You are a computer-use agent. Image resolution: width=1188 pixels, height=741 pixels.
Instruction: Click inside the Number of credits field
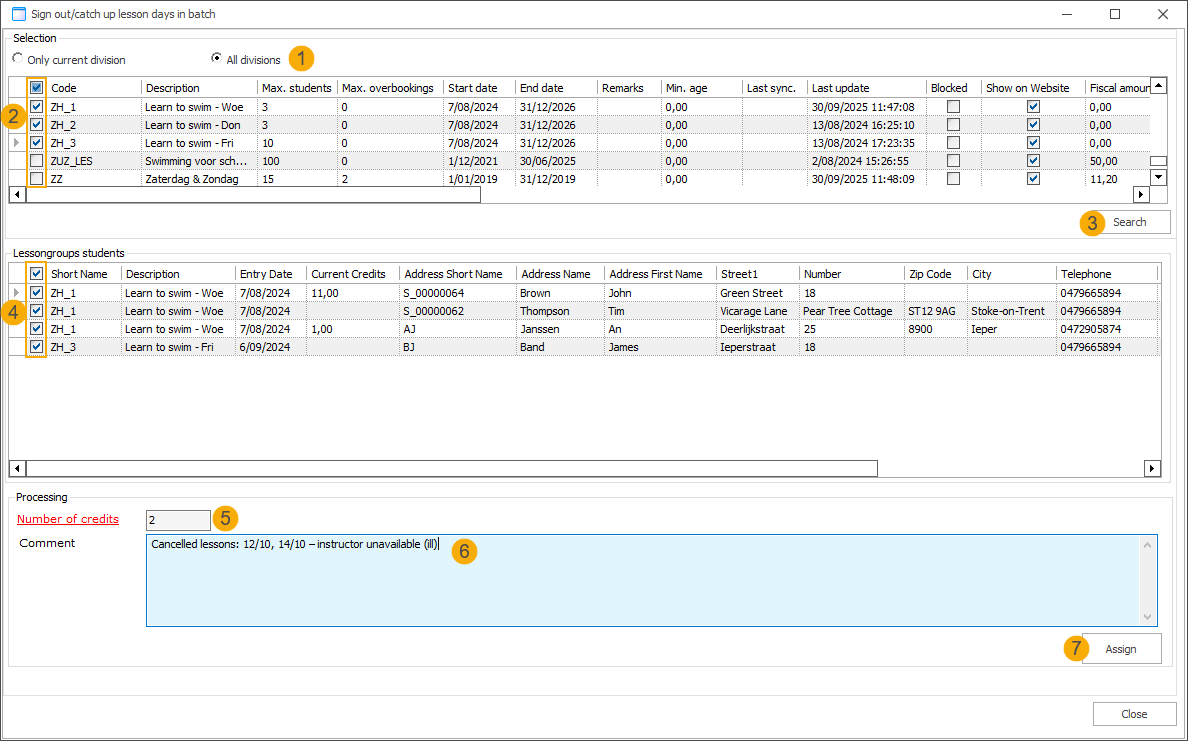point(177,519)
